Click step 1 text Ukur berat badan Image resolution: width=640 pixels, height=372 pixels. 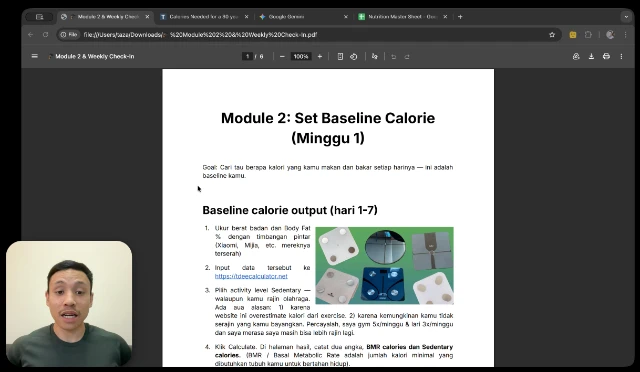coord(262,241)
